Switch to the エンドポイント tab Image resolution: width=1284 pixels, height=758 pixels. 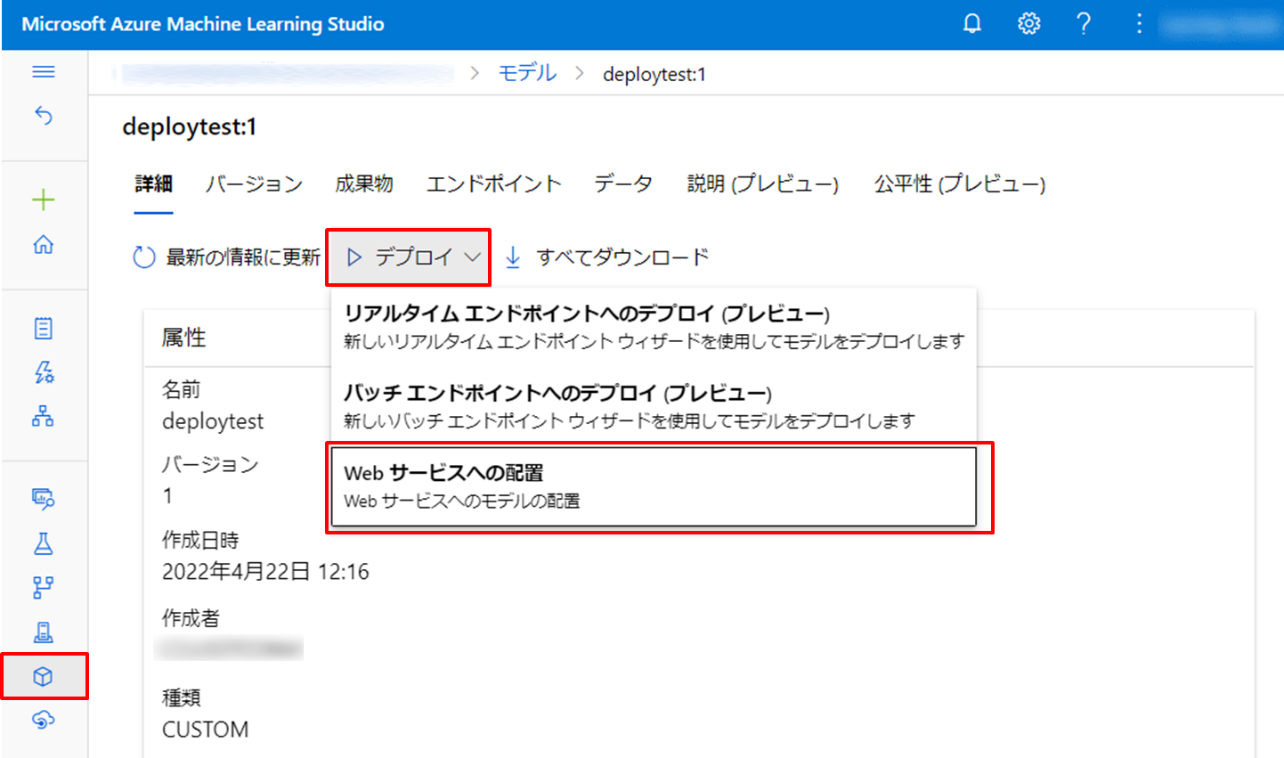[x=493, y=184]
